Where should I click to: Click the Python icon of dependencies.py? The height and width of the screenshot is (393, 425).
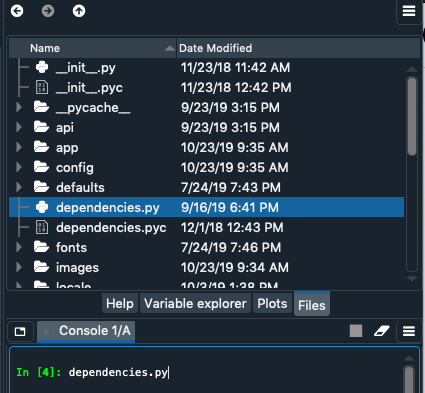click(x=42, y=207)
